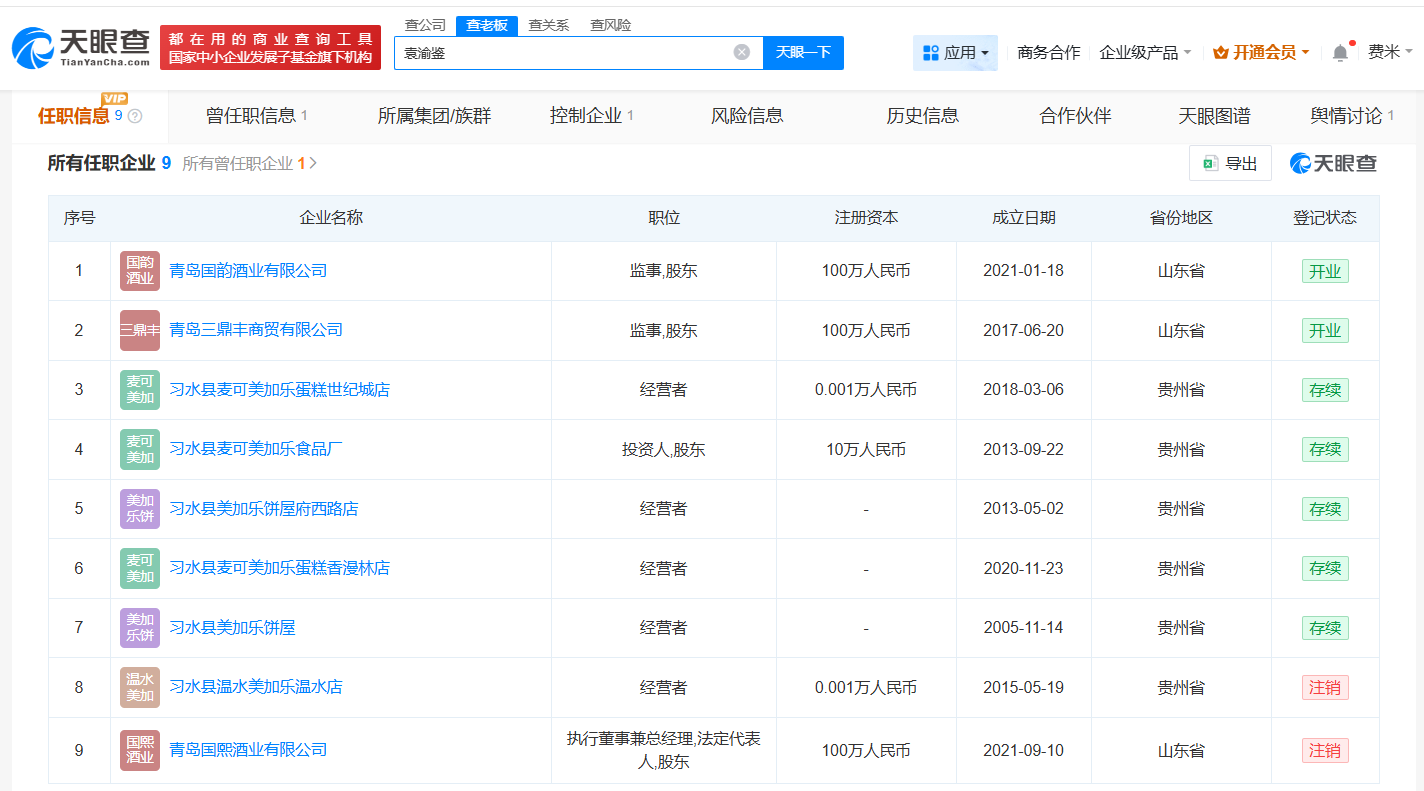Click the 国熙酒业 company logo icon
The width and height of the screenshot is (1424, 791).
click(x=140, y=750)
